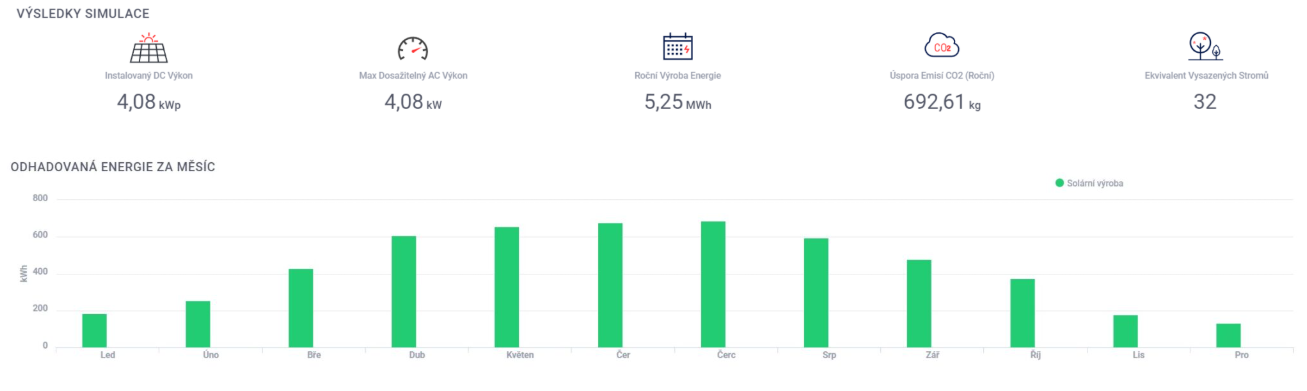Click the ODHADOVANÁ ENERGIE ZA MĚSÍC heading

point(113,167)
